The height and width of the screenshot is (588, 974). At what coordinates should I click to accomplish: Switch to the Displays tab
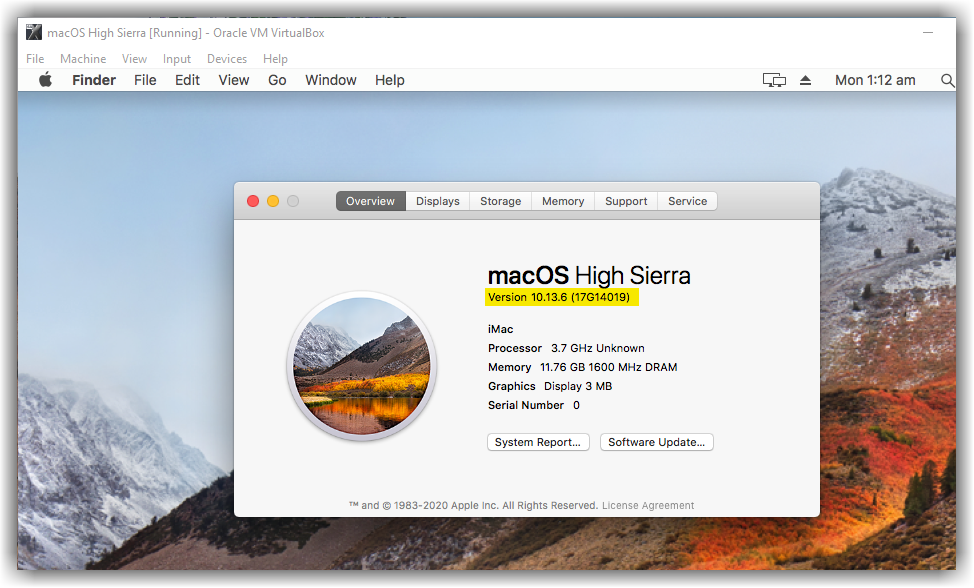click(438, 201)
